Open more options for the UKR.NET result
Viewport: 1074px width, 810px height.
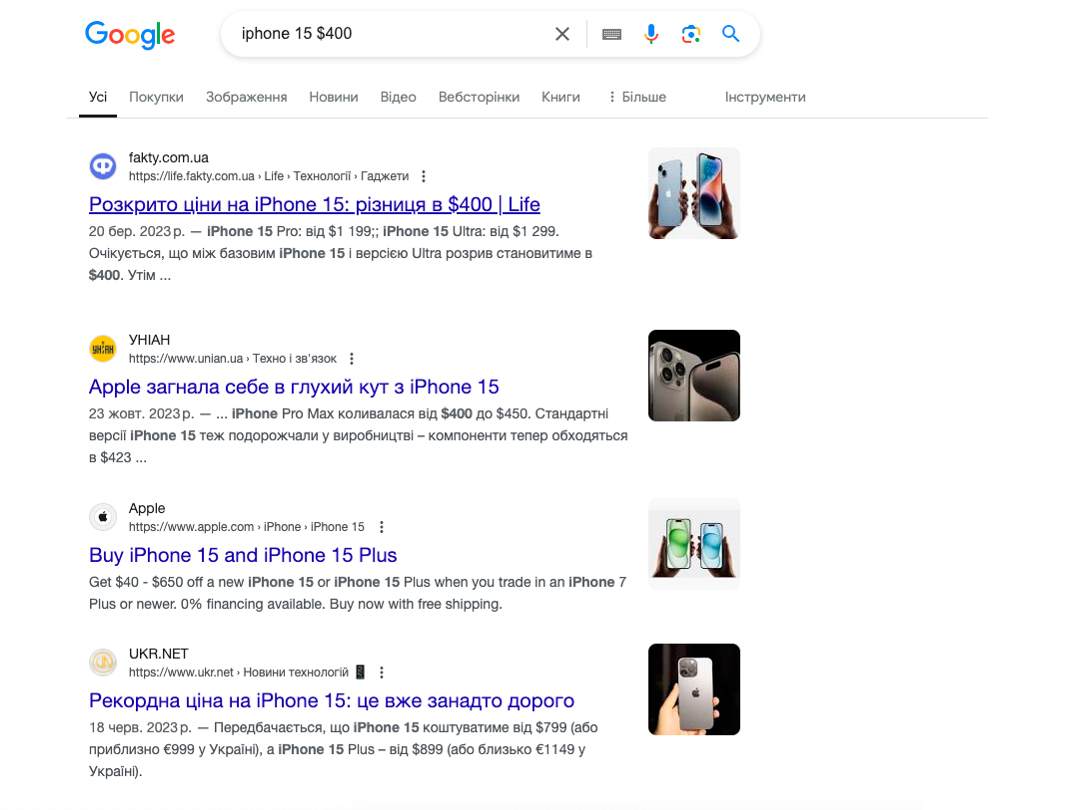(382, 672)
